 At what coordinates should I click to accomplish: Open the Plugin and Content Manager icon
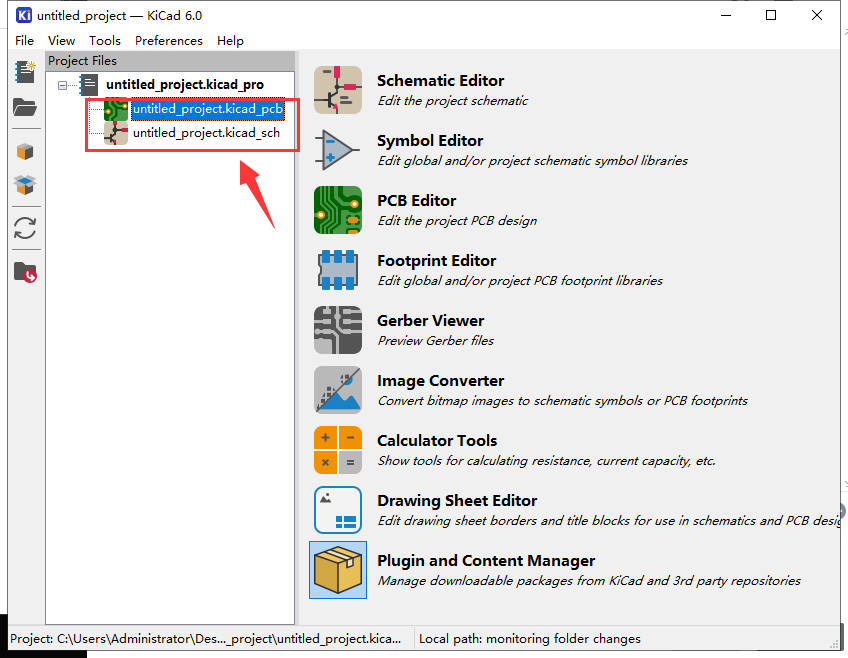[338, 570]
